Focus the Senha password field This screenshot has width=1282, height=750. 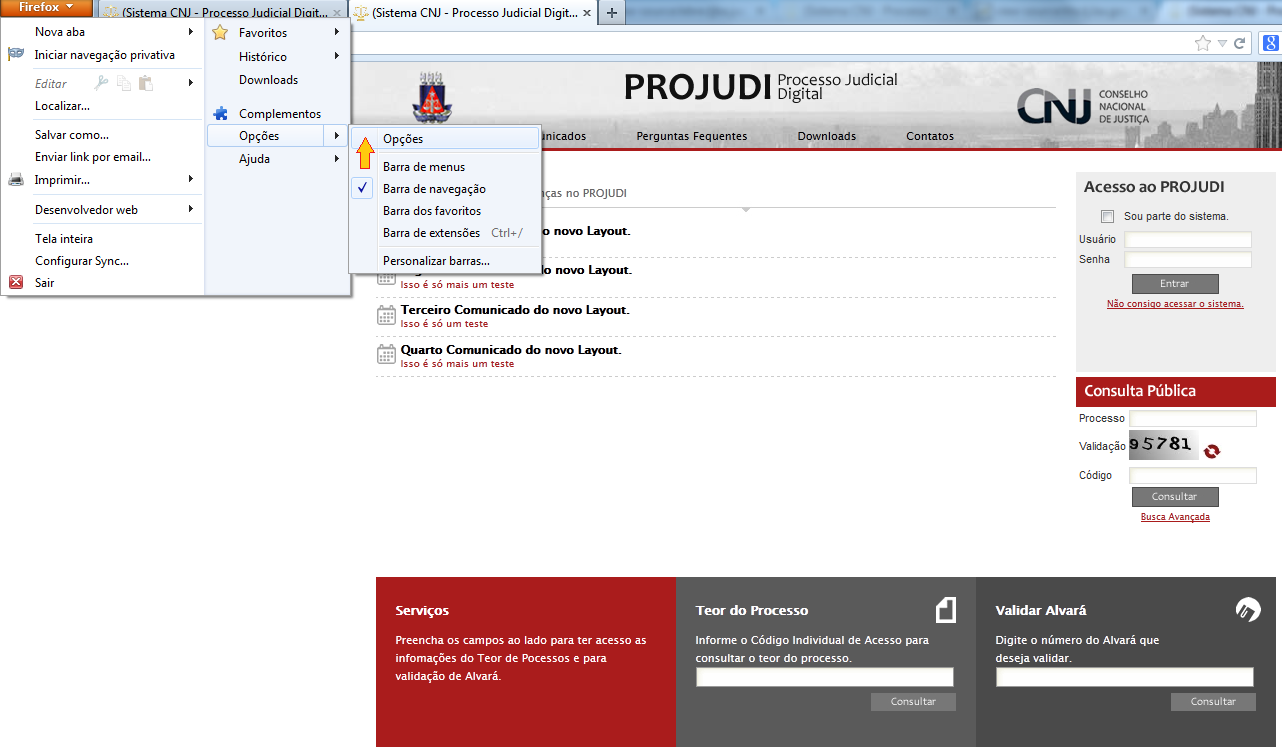pos(1188,260)
